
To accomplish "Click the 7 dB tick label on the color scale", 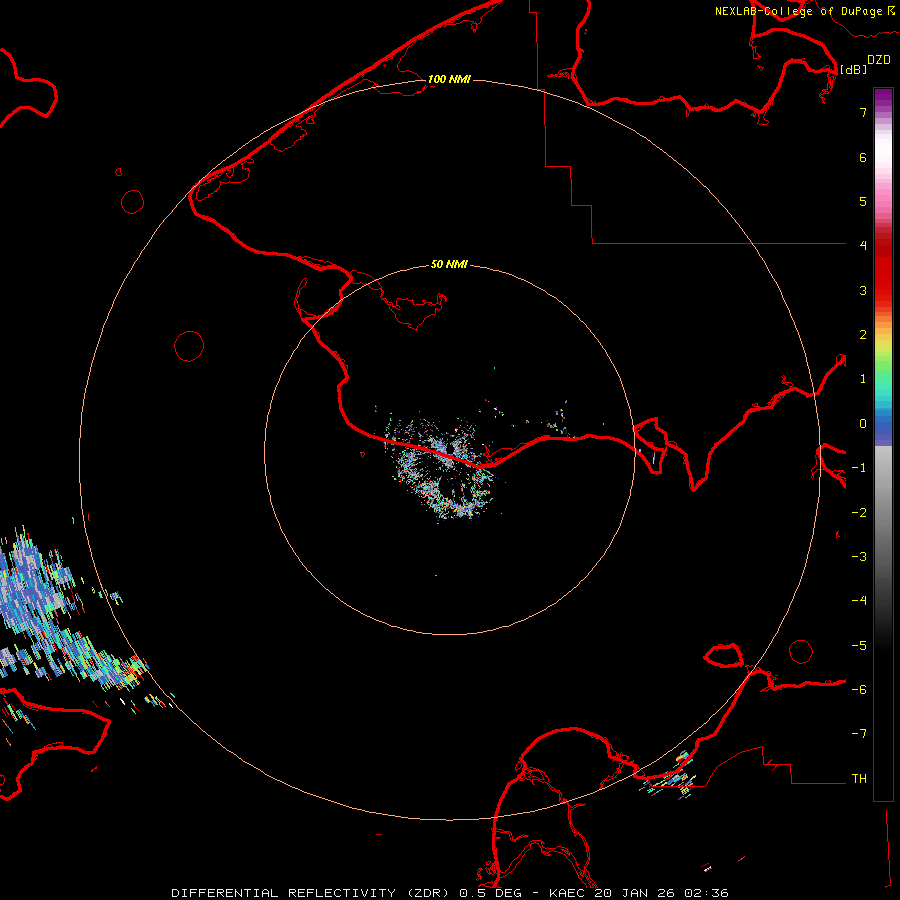I will 863,112.
